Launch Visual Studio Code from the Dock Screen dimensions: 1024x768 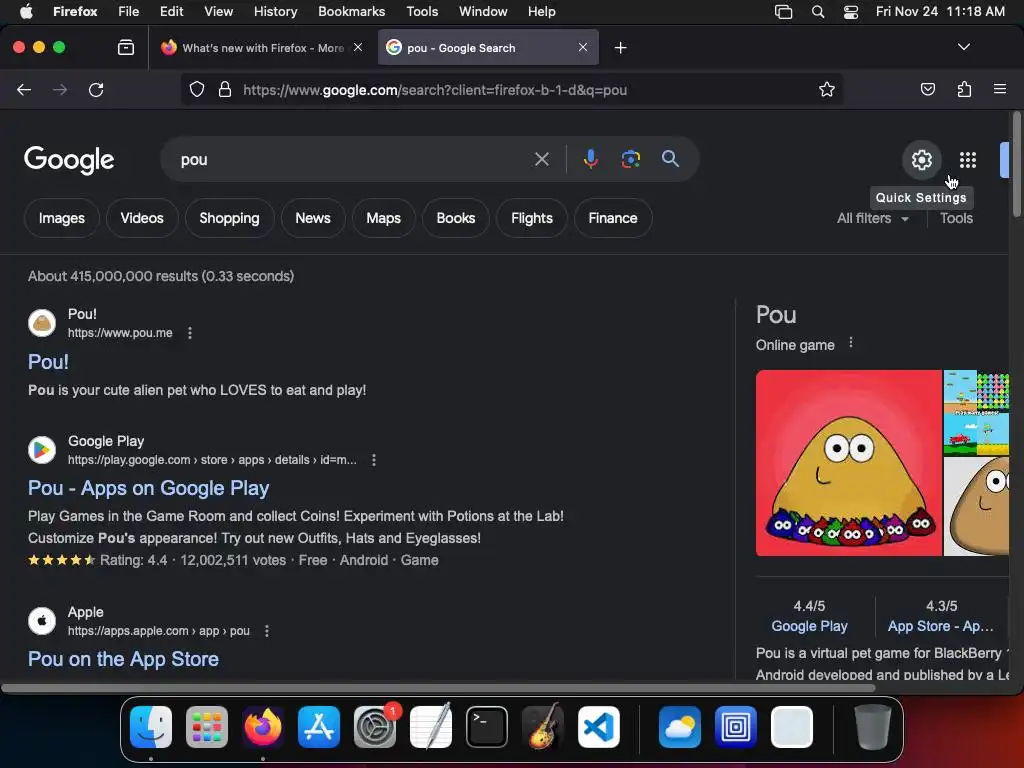pyautogui.click(x=598, y=727)
